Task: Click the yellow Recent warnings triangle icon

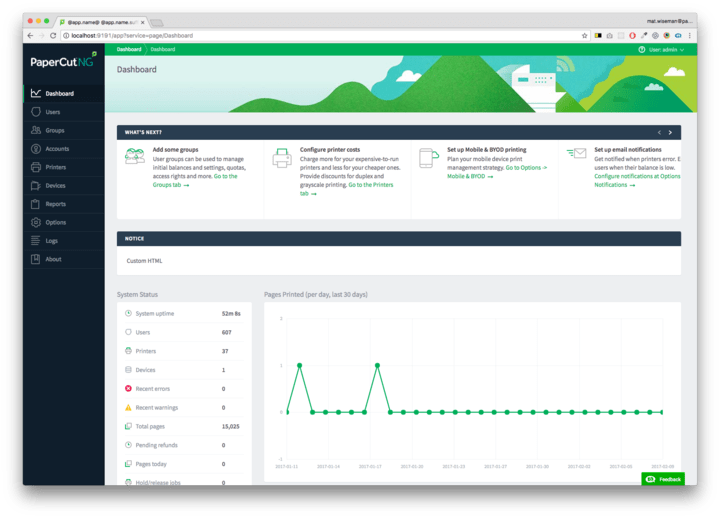Action: click(x=128, y=407)
